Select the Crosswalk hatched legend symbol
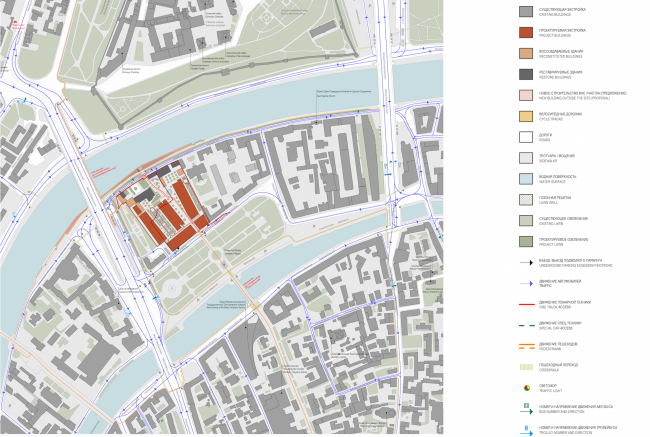650x437 pixels. tap(526, 367)
